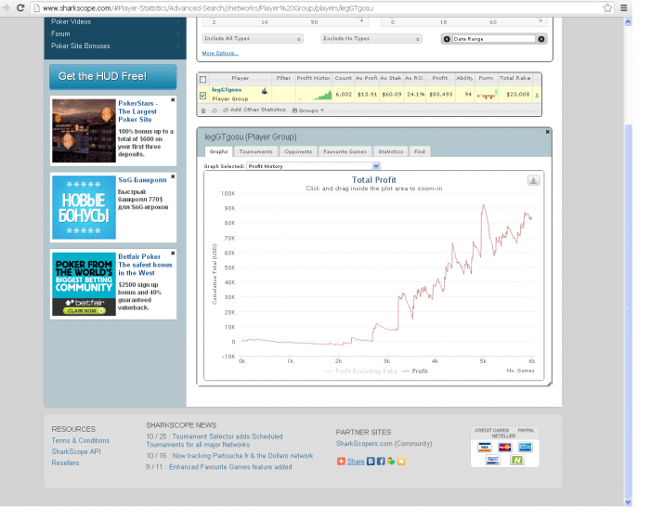The image size is (650, 520).
Task: Click the scrollbar down arrow
Action: tap(628, 502)
